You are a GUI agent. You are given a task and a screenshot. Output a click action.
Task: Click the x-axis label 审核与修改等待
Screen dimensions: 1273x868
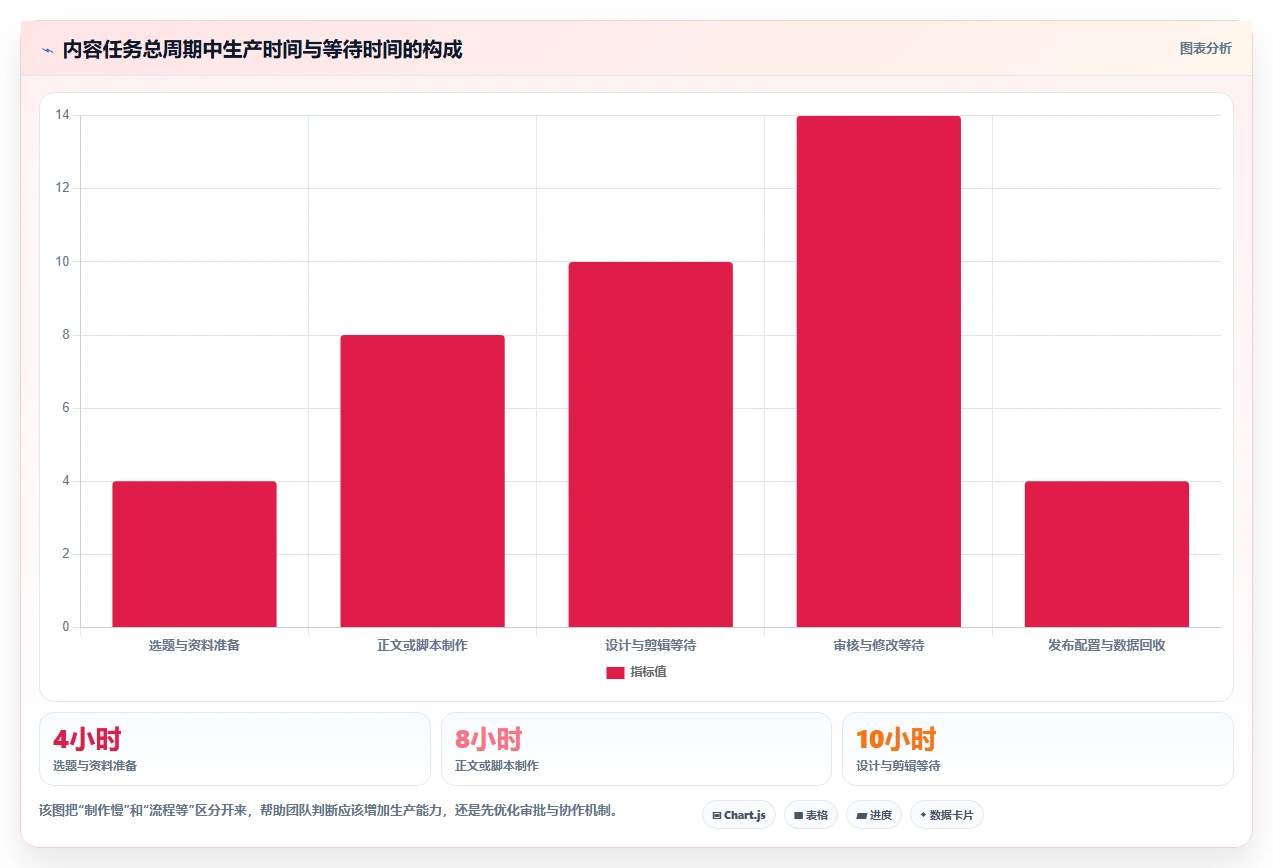click(x=879, y=645)
